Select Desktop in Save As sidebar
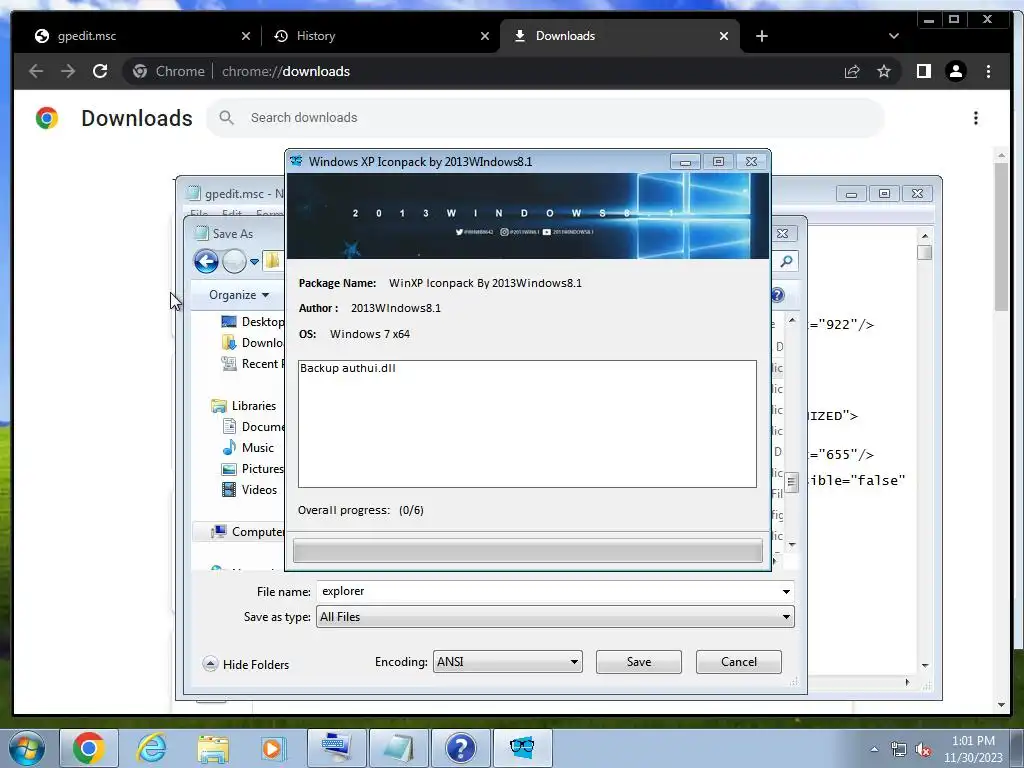 click(252, 321)
